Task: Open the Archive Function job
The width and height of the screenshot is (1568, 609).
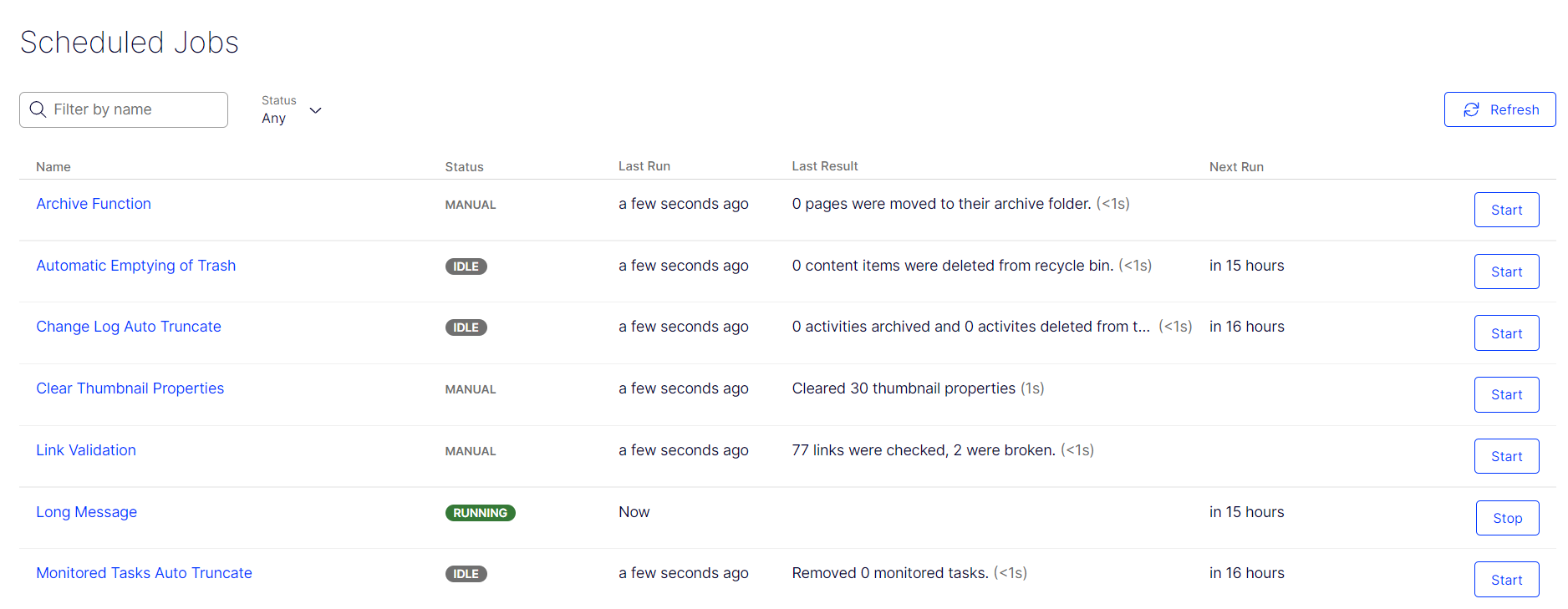Action: coord(94,204)
